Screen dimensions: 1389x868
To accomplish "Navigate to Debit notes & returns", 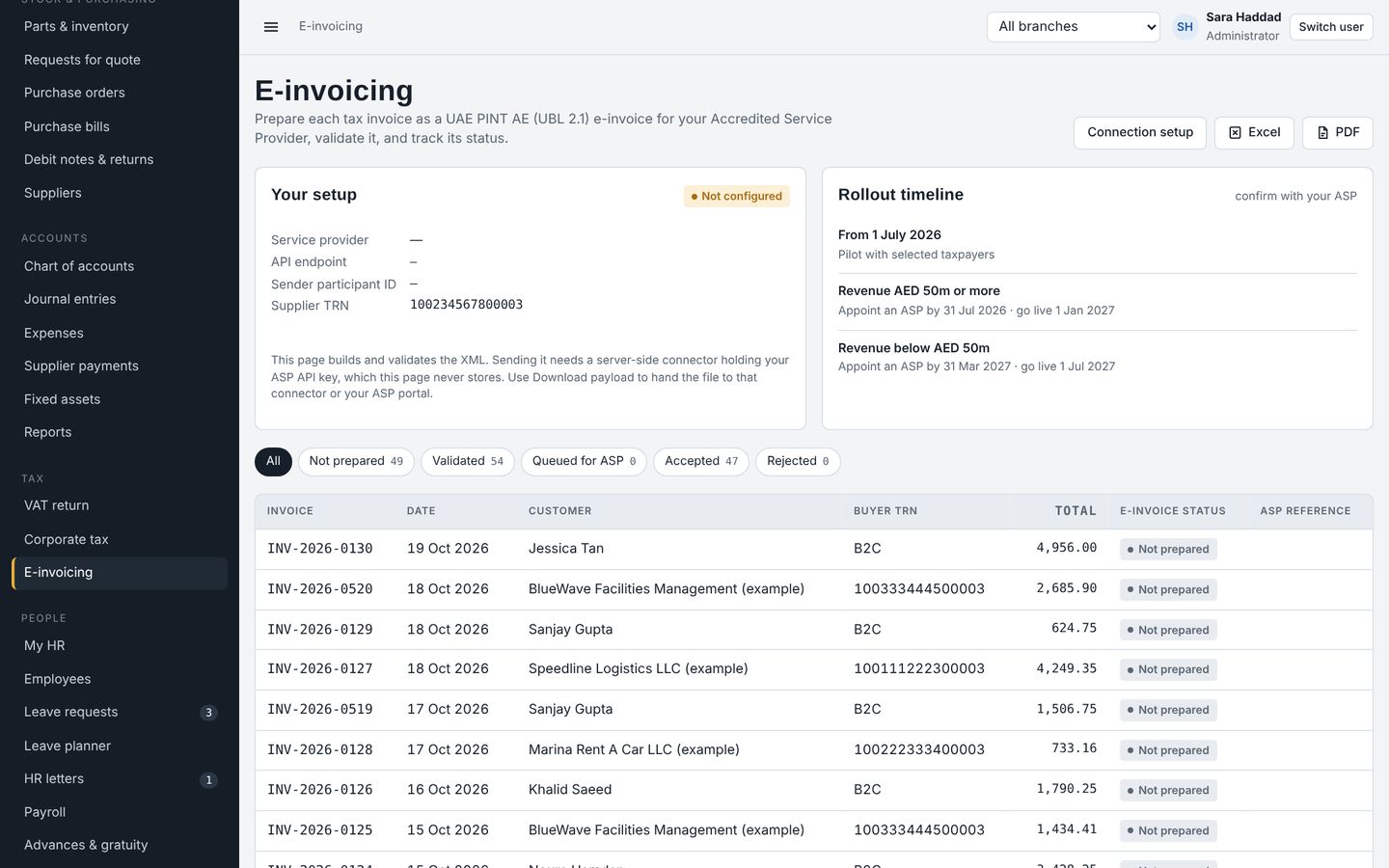I will point(120,159).
